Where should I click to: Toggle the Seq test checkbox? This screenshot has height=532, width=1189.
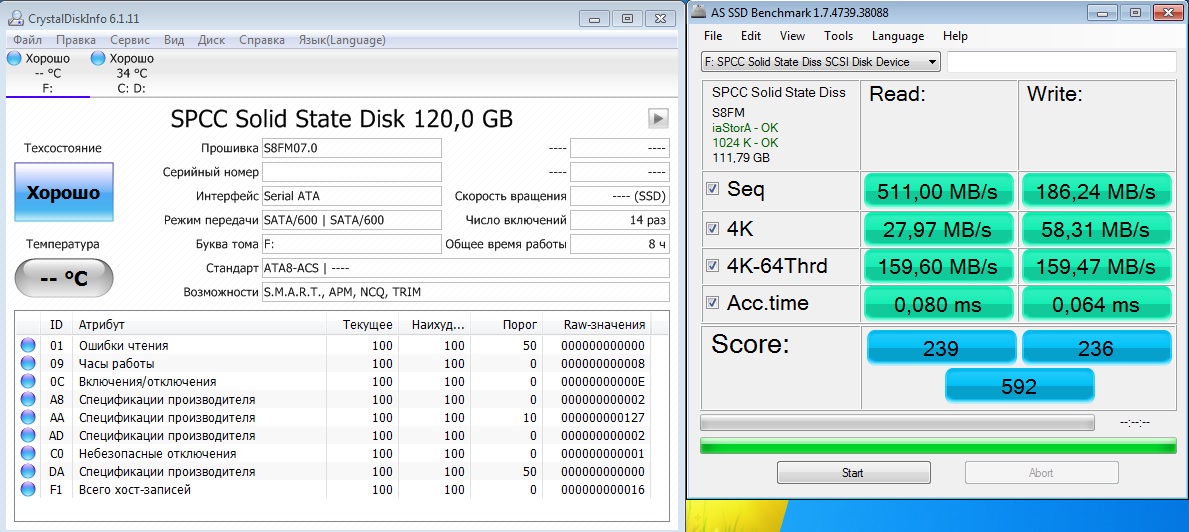(x=712, y=189)
